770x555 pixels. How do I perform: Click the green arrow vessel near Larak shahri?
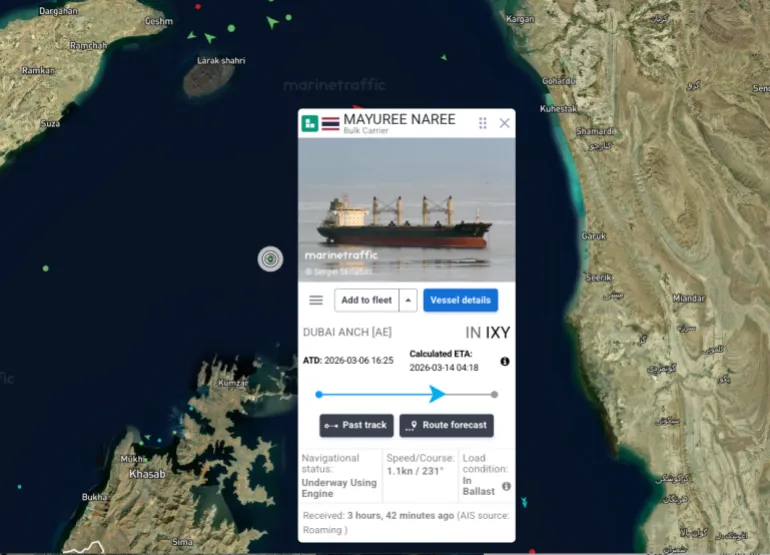[x=210, y=37]
